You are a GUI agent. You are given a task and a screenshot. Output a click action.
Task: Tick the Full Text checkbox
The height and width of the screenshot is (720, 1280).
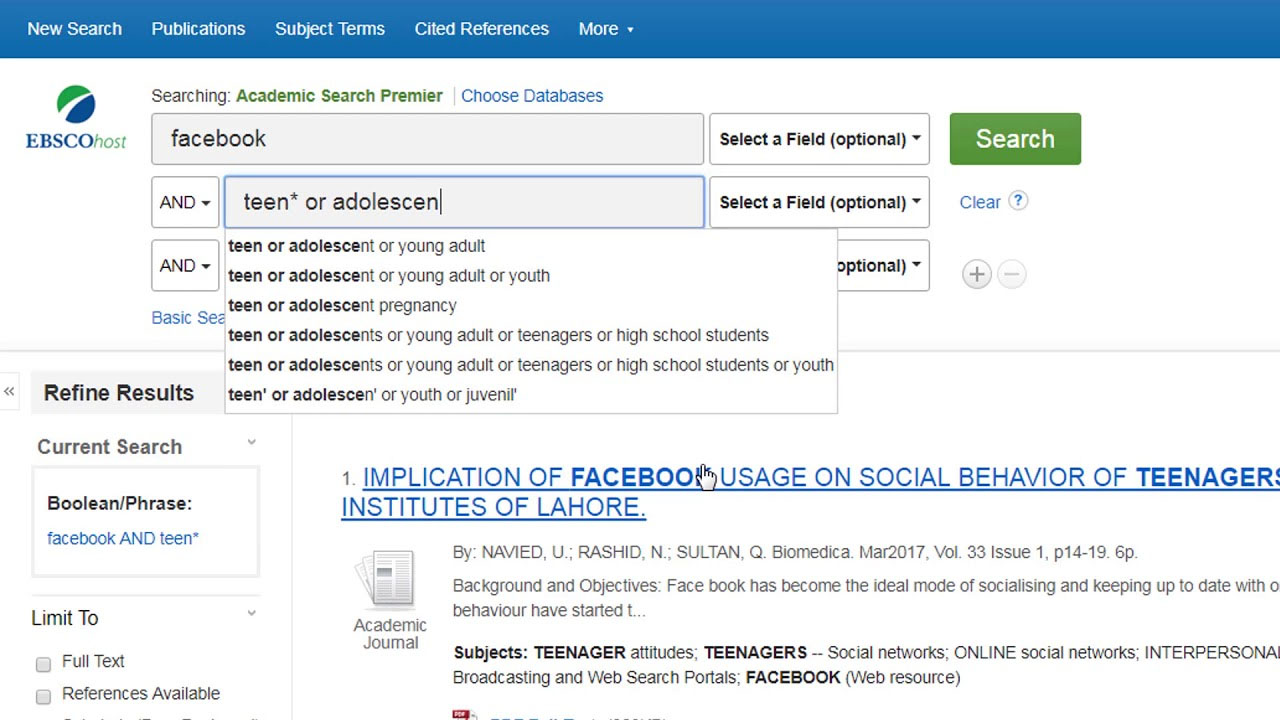point(43,664)
